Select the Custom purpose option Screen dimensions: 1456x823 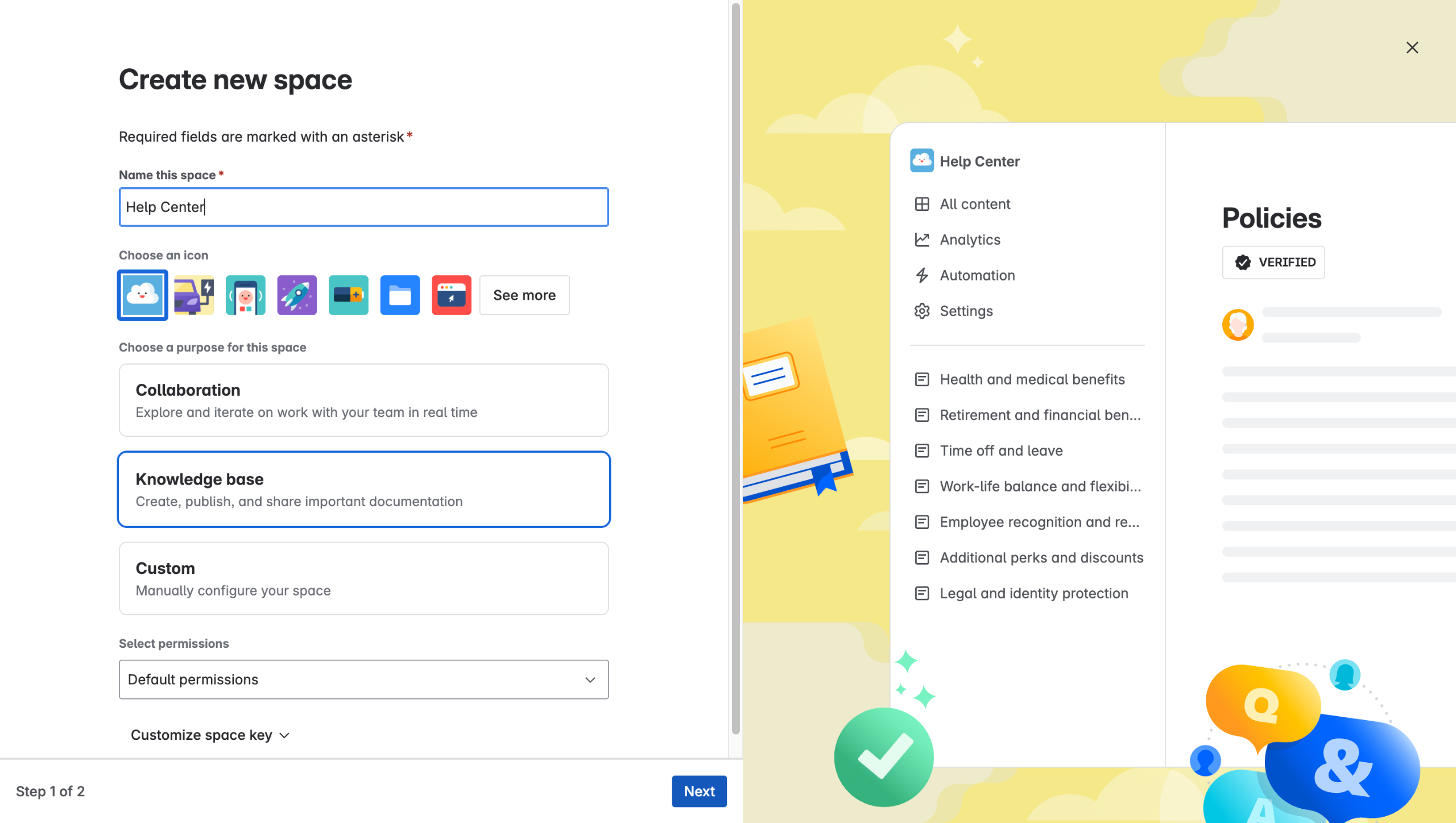(364, 578)
